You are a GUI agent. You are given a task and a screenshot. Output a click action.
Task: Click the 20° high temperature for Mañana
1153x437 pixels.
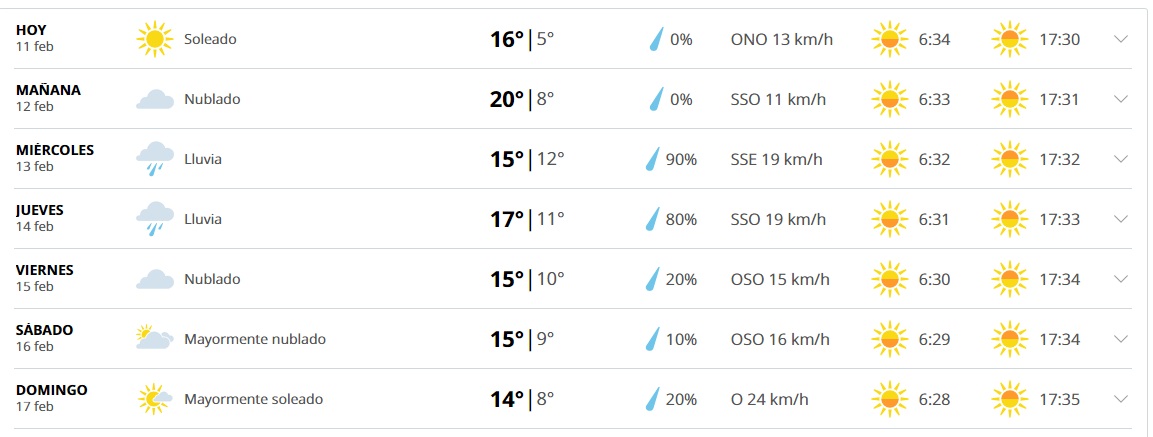[506, 99]
